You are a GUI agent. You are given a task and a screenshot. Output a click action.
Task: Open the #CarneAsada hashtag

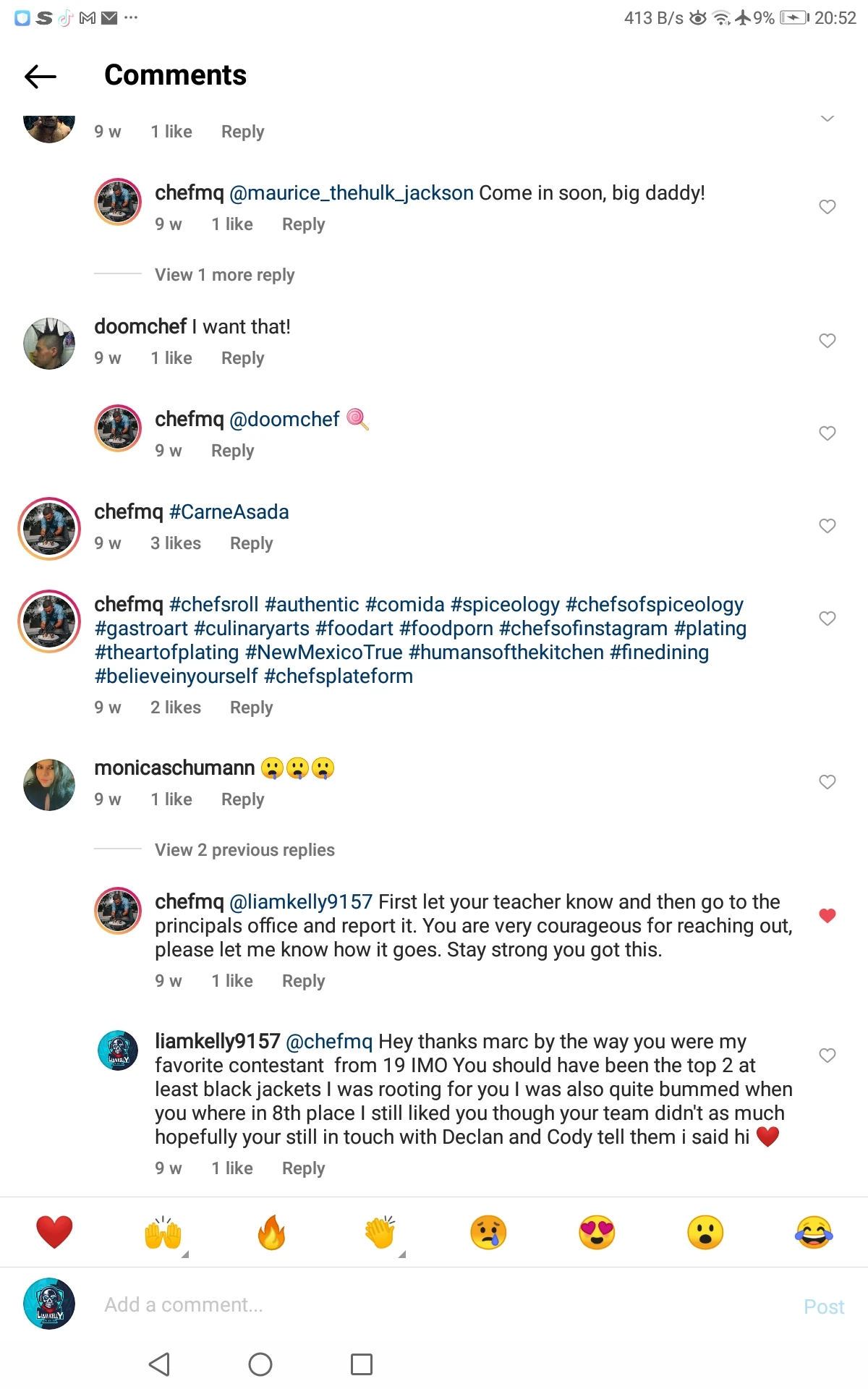[229, 512]
